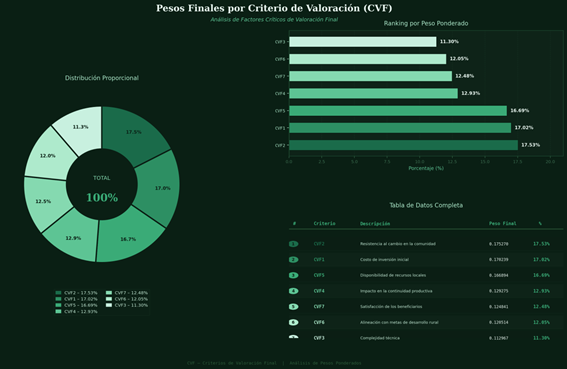Click the 12.48% value in table row CVF7
This screenshot has height=369, width=567.
[x=541, y=307]
